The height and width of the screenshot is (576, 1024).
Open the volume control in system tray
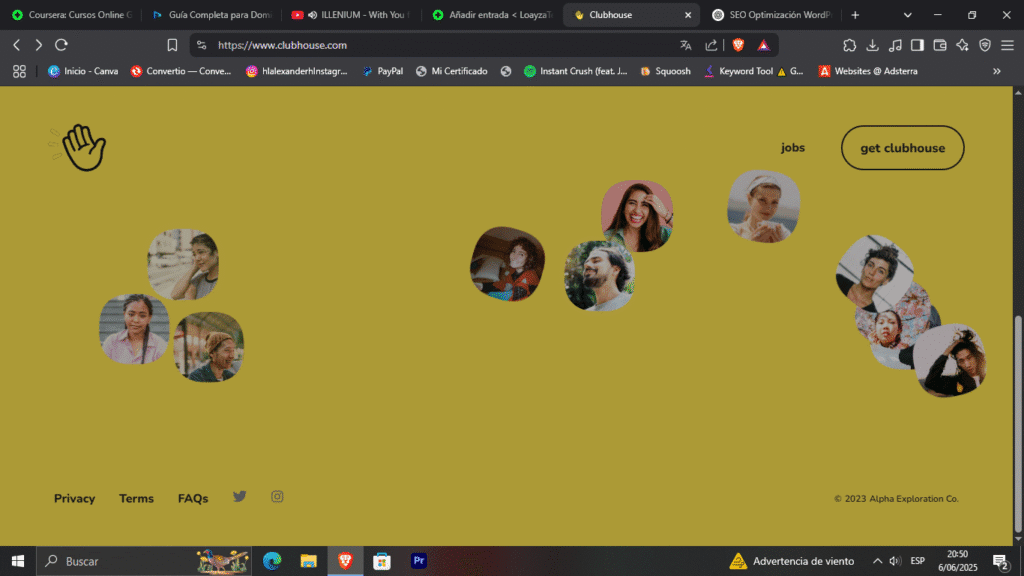(895, 561)
